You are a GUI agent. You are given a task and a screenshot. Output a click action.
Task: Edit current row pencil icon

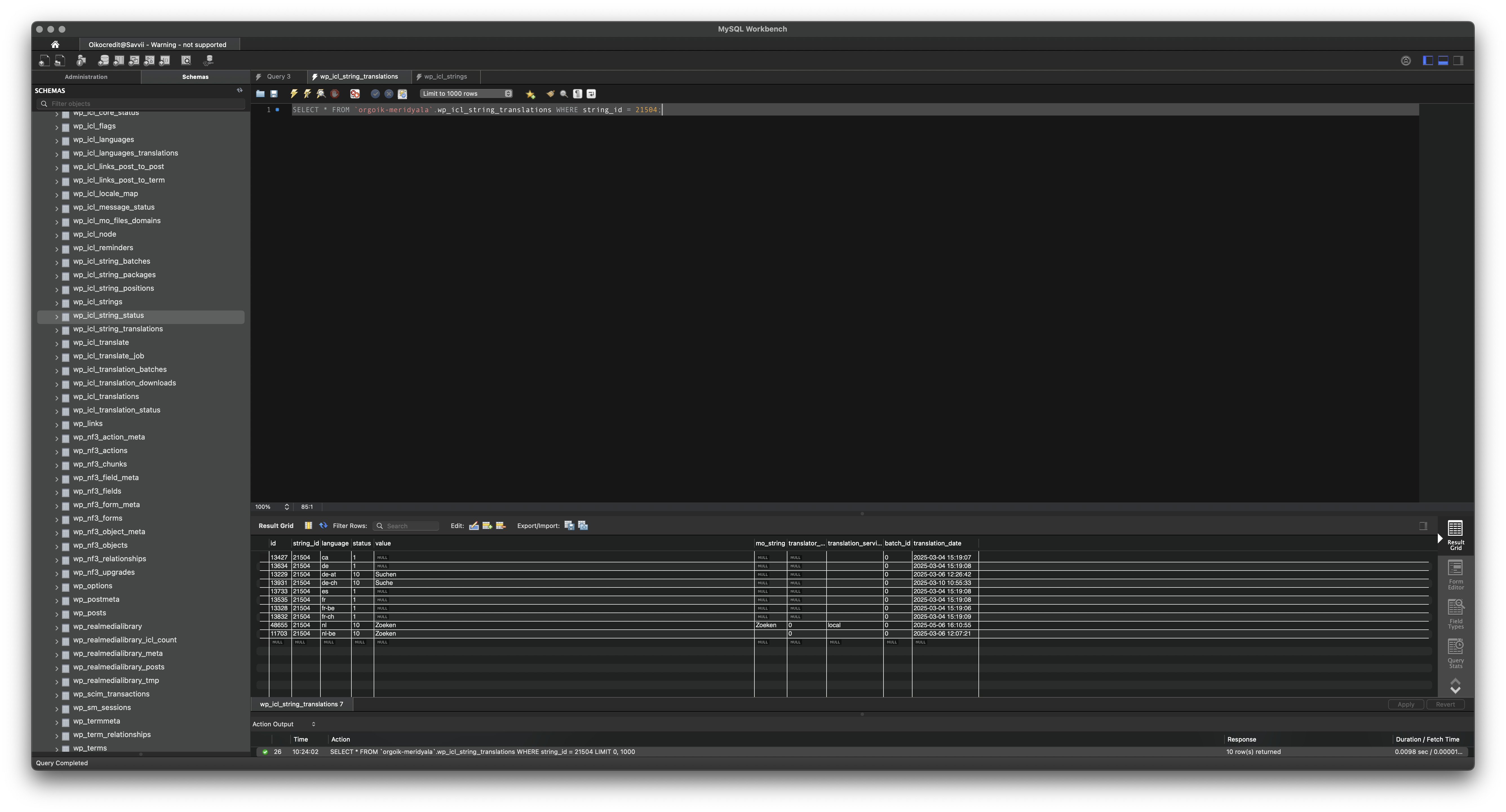coord(474,525)
